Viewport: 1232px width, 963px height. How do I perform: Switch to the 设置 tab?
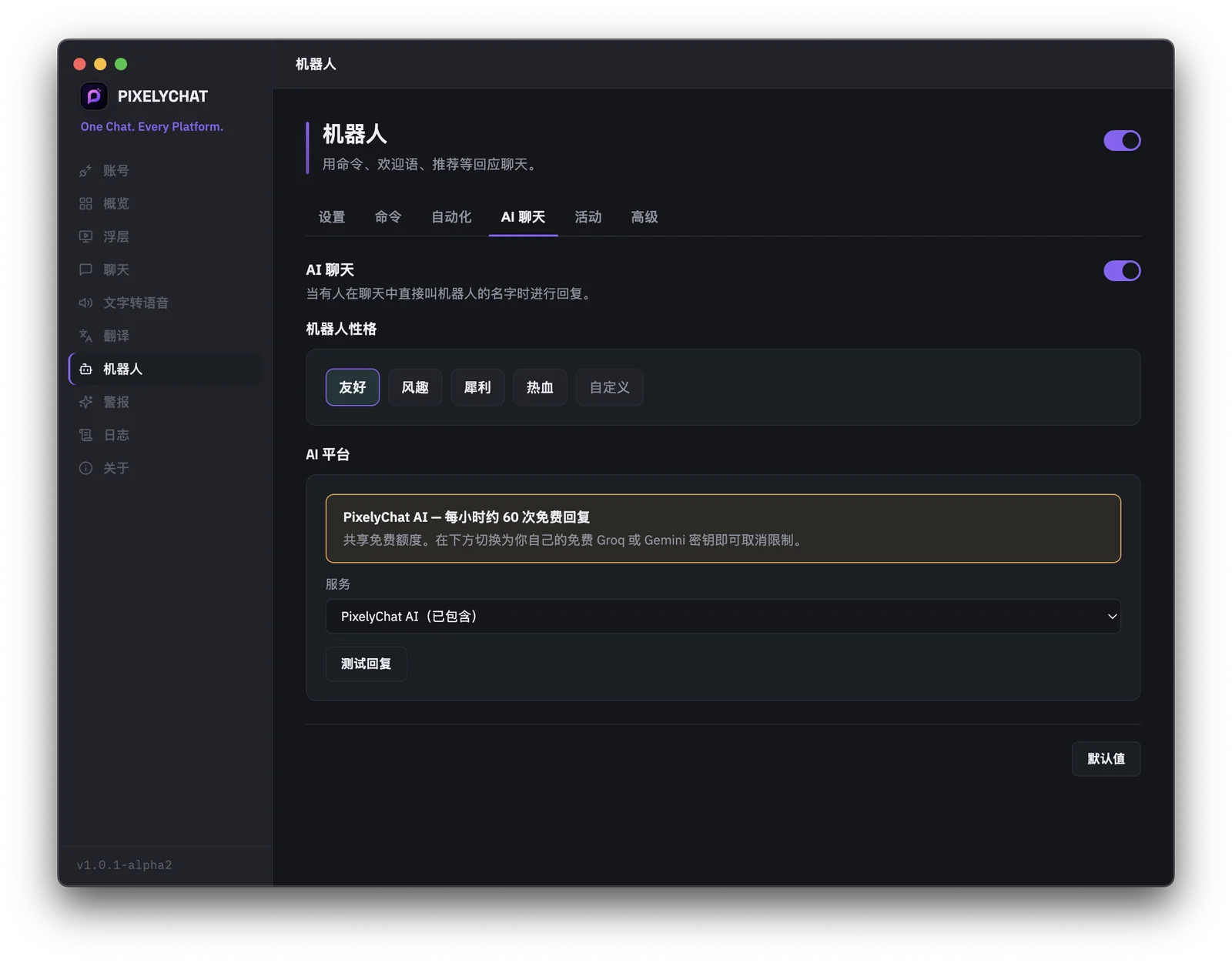coord(332,217)
